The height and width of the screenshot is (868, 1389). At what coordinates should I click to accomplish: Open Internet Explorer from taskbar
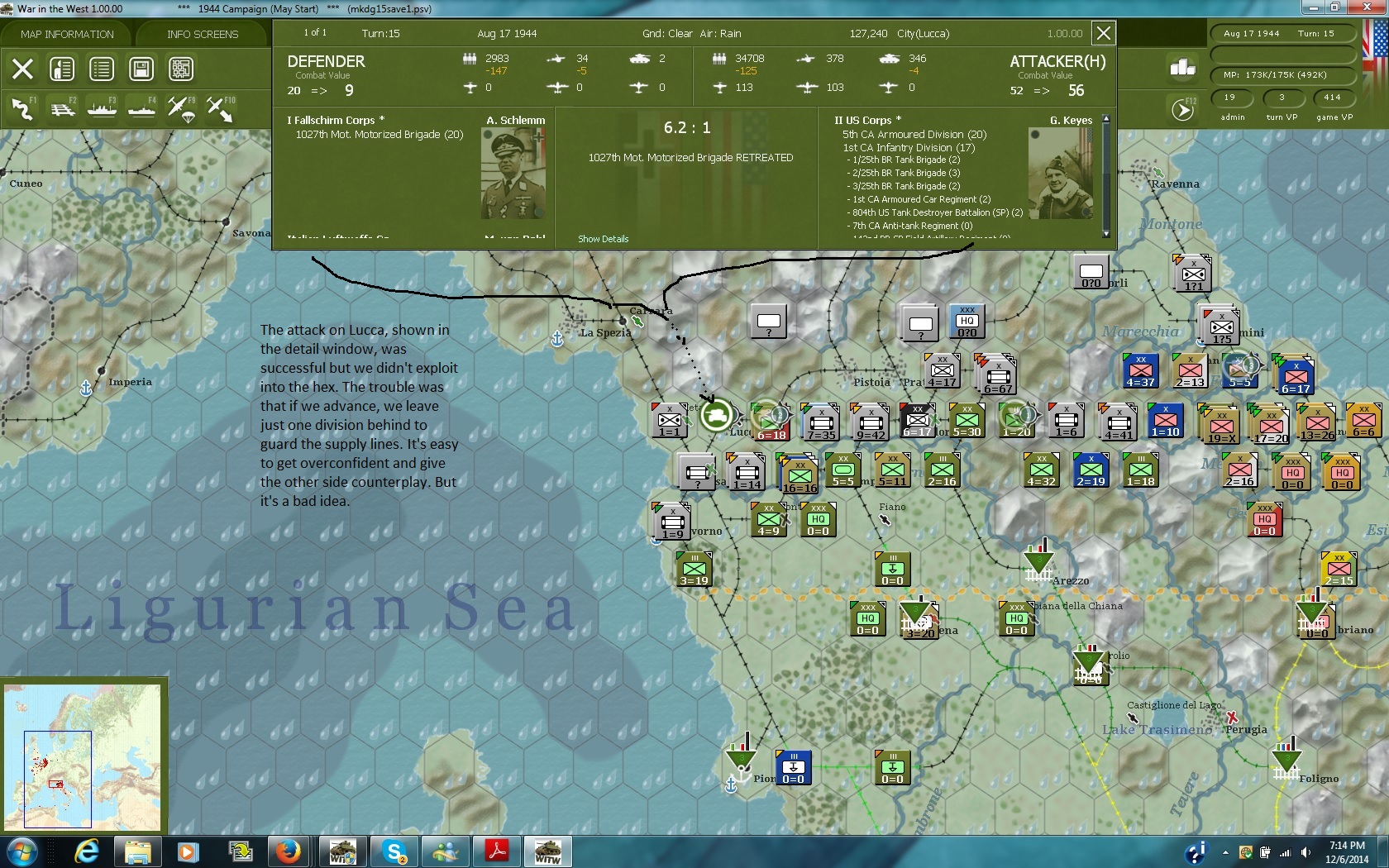coord(86,851)
